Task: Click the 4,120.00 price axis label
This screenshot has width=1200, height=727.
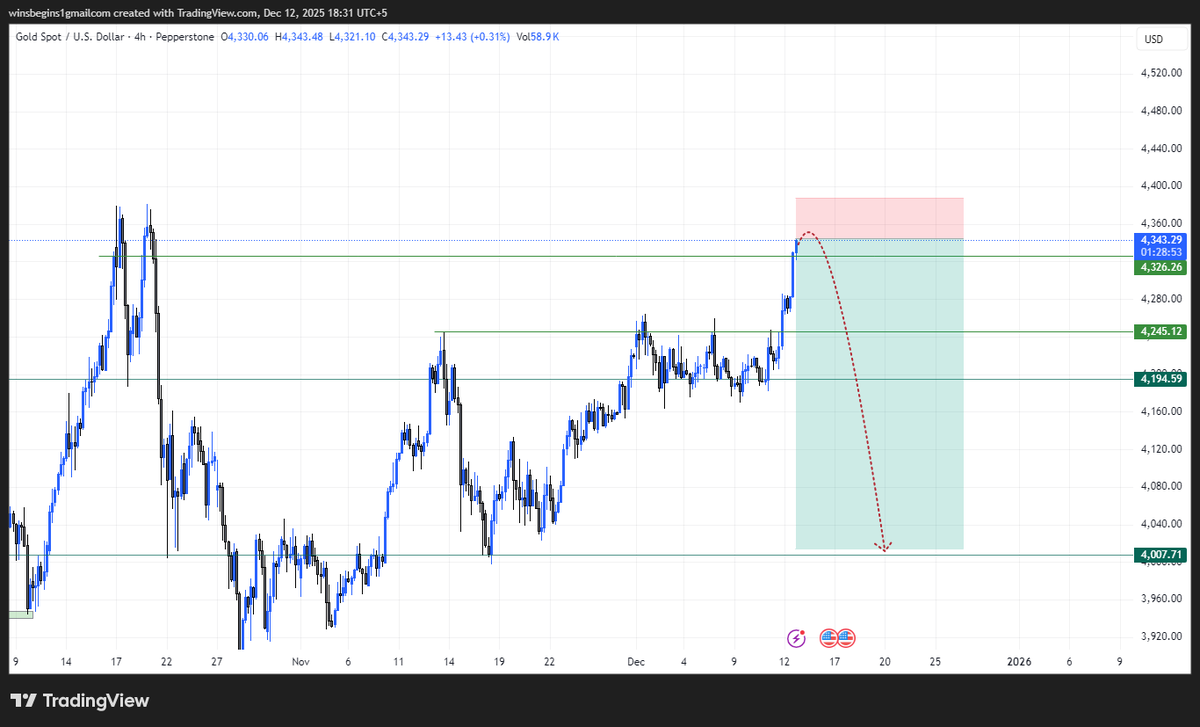Action: tap(1161, 449)
